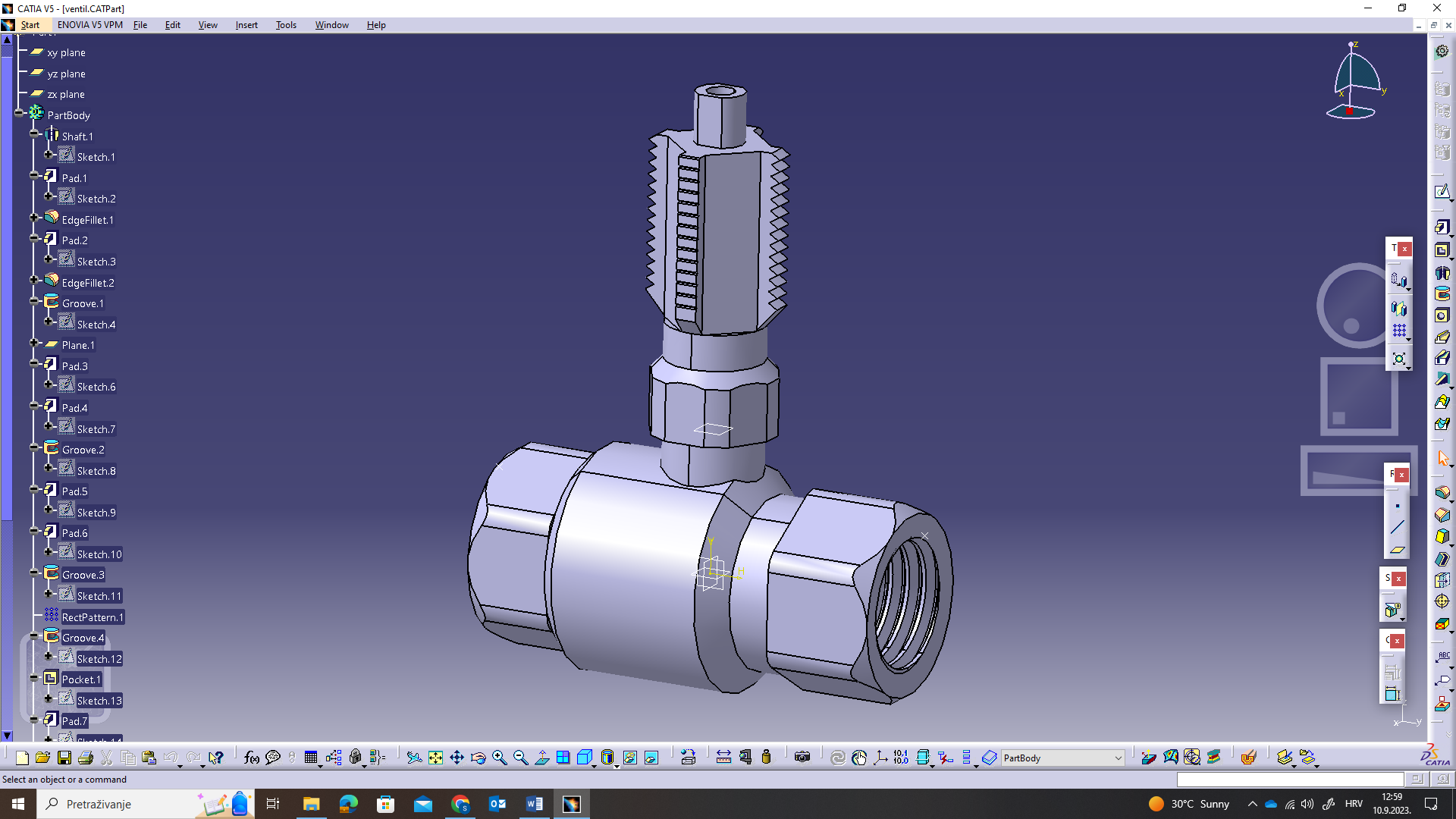This screenshot has width=1456, height=819.
Task: Toggle Swap visible space icon
Action: [651, 758]
